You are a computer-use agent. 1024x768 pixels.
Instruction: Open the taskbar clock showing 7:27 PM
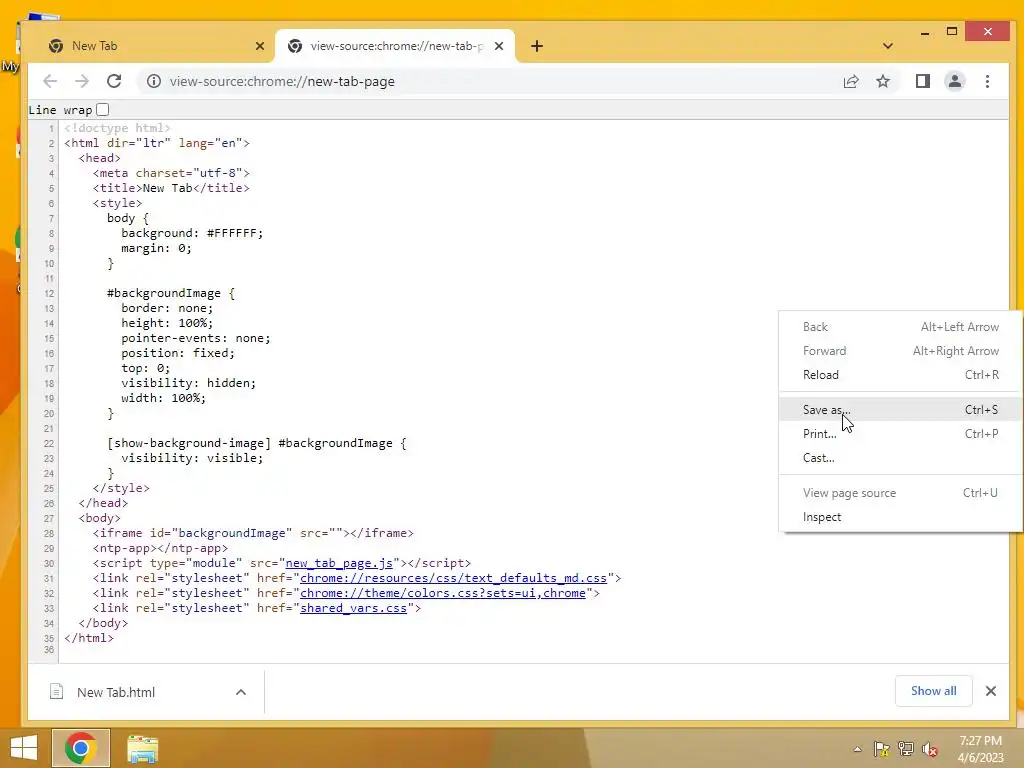point(980,749)
